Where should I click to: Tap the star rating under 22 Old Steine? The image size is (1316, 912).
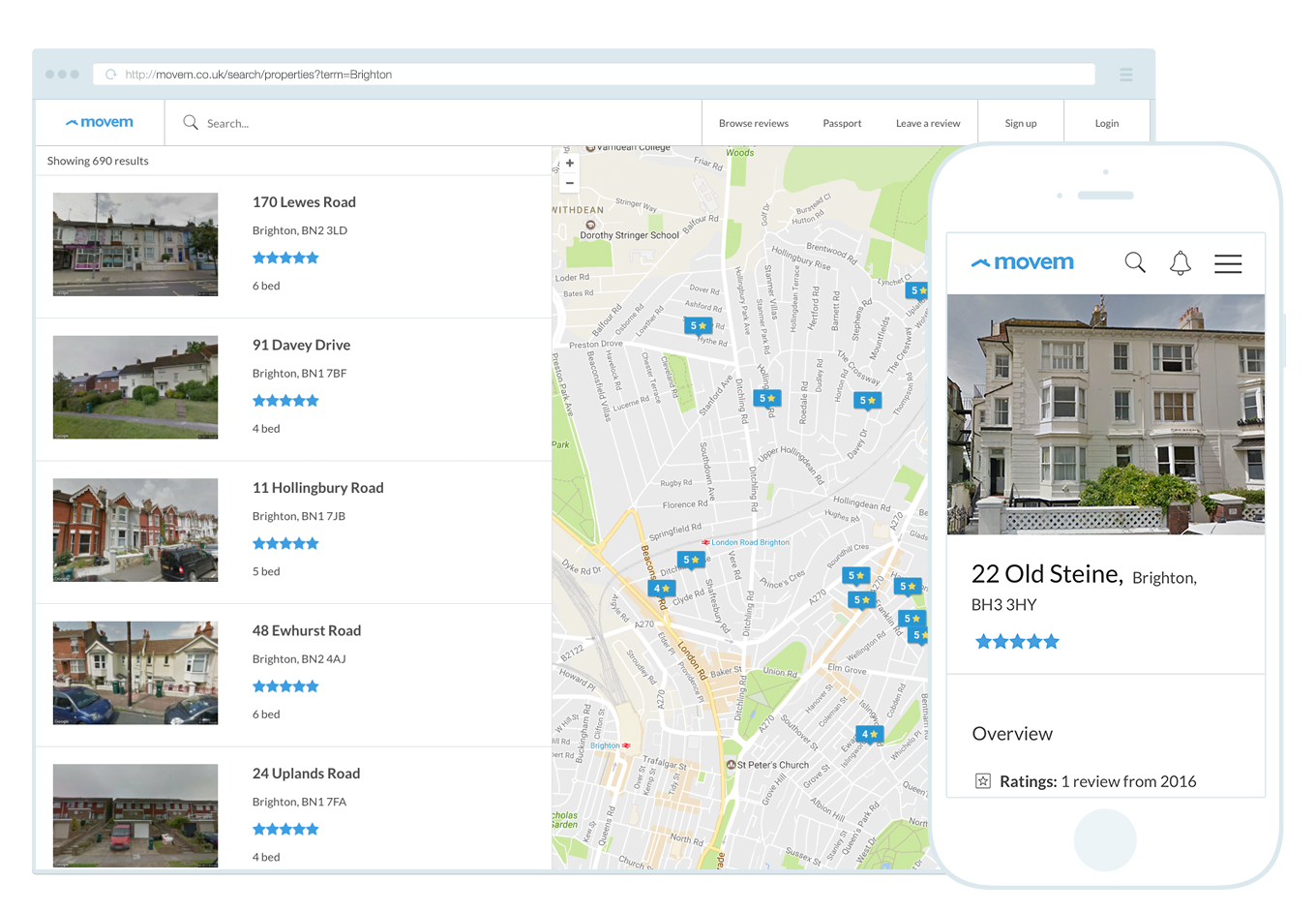[x=1017, y=642]
